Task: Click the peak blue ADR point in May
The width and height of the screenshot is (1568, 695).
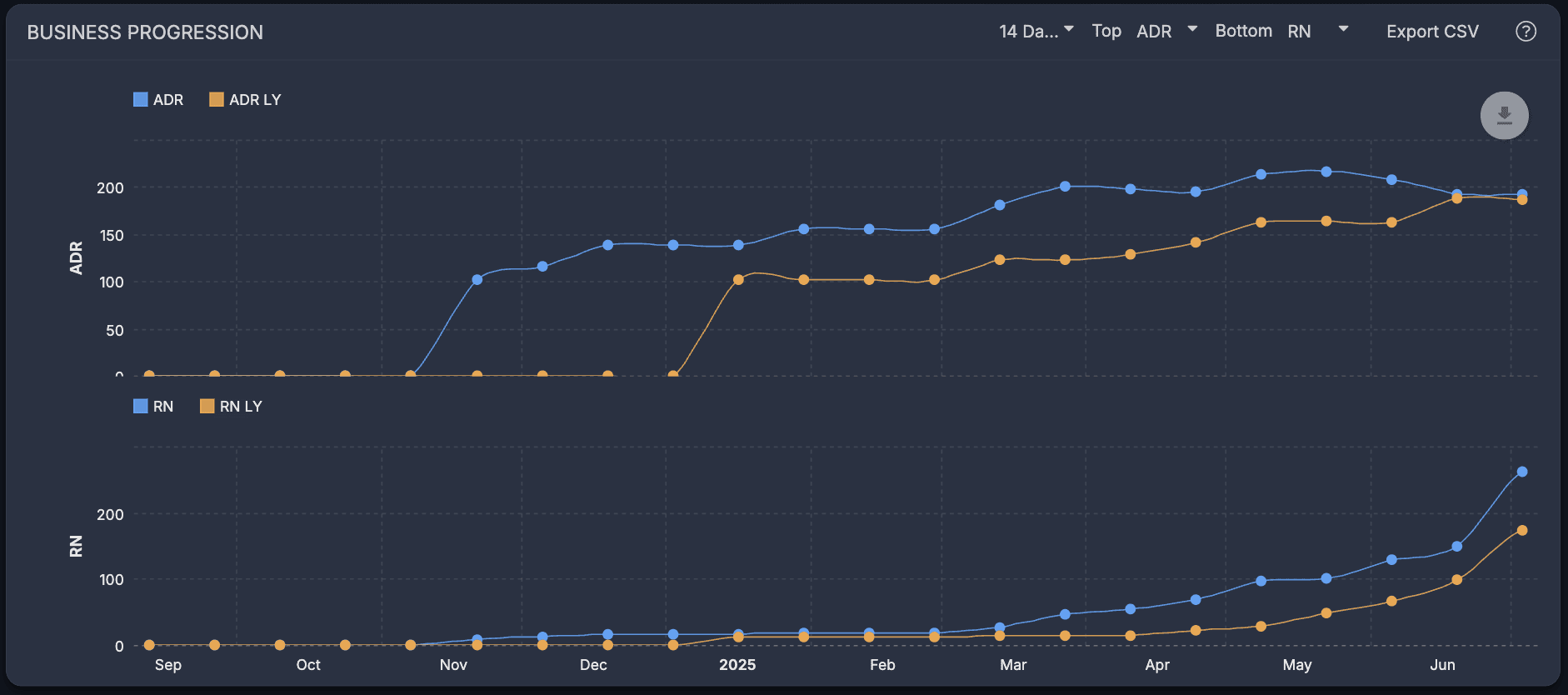Action: (1326, 172)
